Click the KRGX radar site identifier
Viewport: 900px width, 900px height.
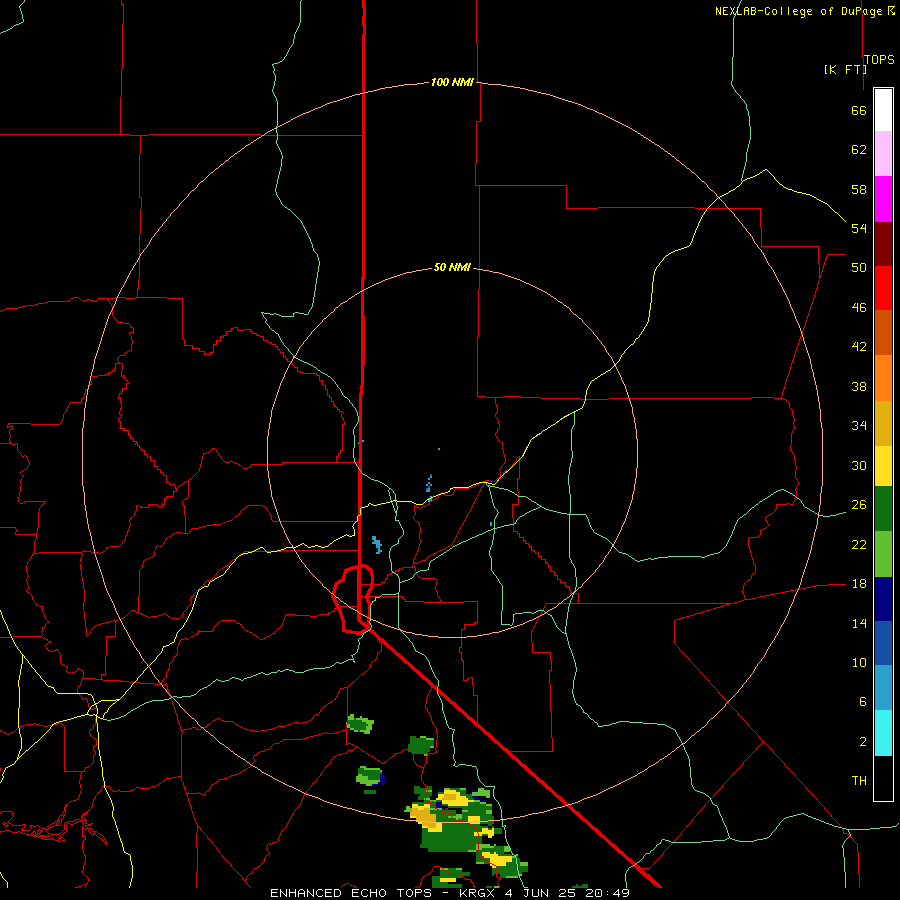[x=476, y=893]
